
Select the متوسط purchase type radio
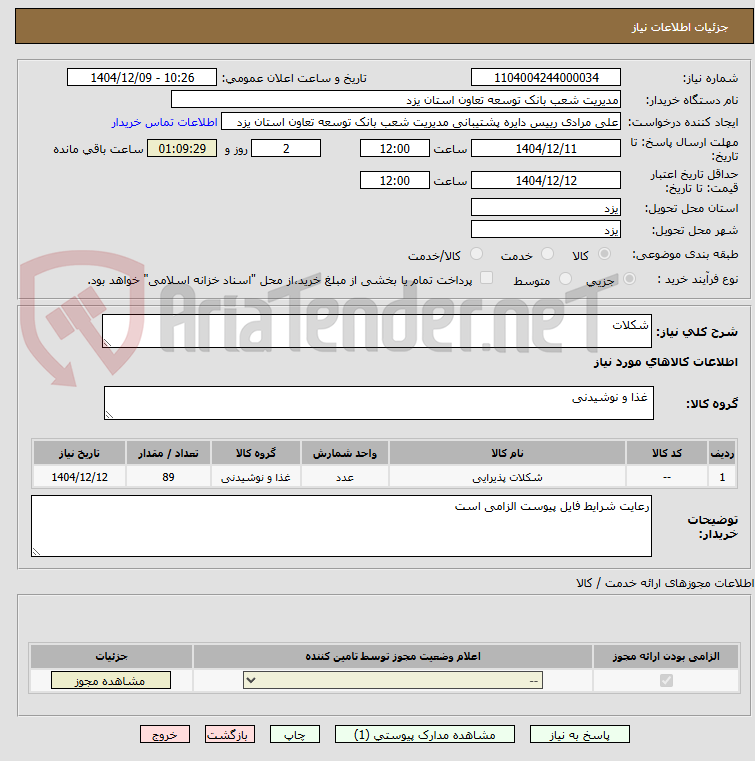(x=565, y=279)
